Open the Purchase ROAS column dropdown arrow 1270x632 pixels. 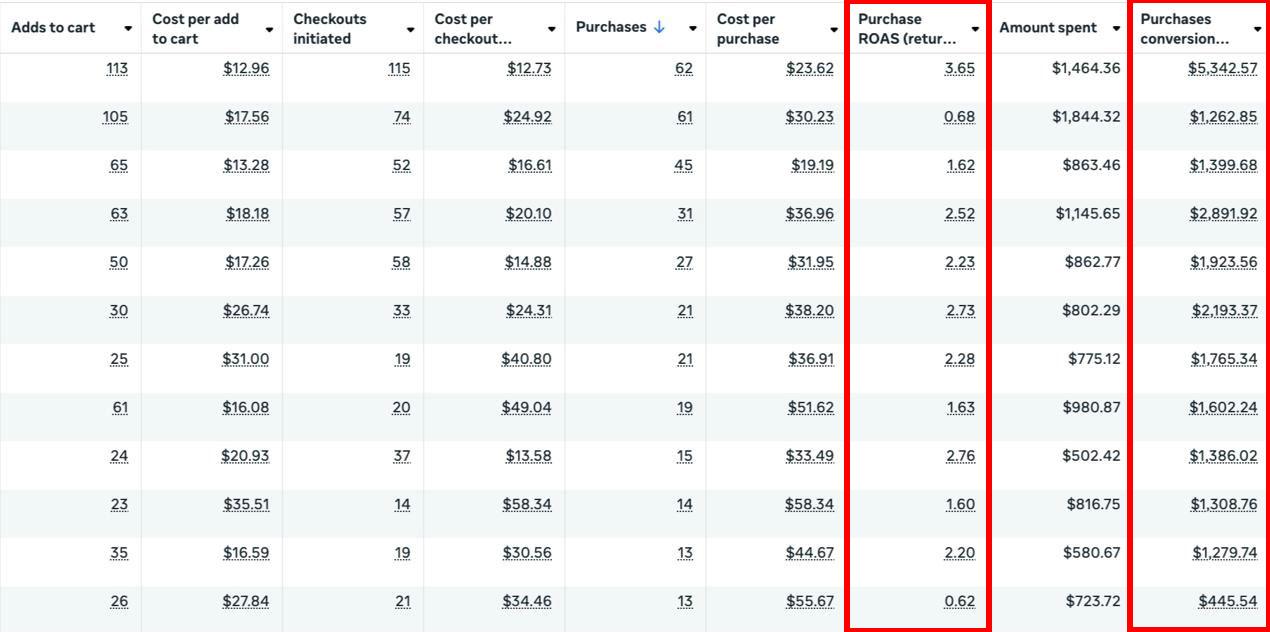(975, 29)
